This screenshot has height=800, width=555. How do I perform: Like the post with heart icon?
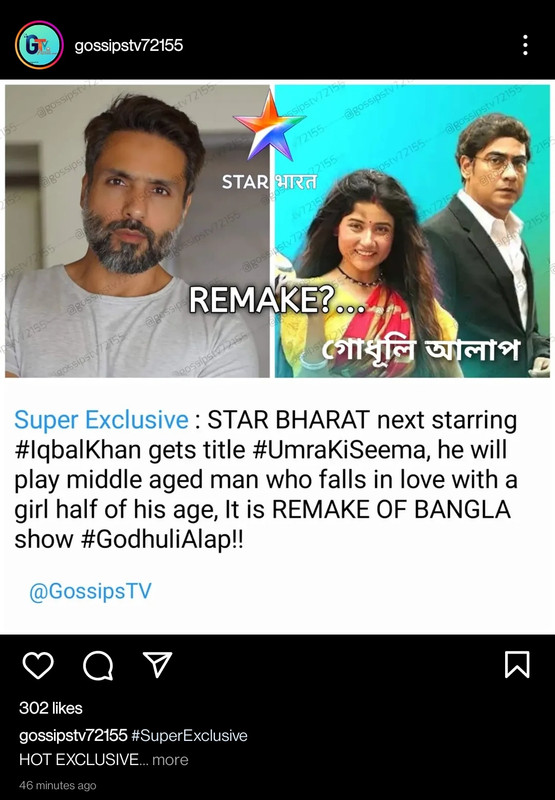pyautogui.click(x=38, y=665)
